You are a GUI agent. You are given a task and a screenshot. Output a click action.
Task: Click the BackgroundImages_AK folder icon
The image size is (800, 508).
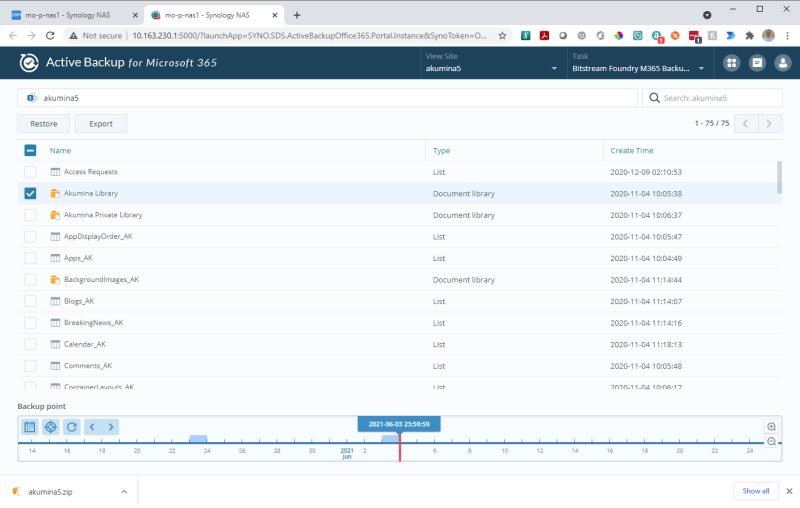[55, 280]
